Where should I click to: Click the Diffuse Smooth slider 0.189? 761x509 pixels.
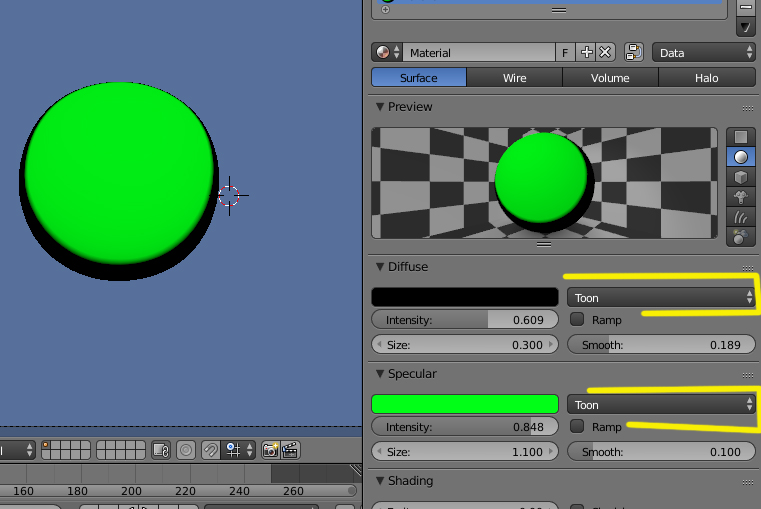point(661,345)
